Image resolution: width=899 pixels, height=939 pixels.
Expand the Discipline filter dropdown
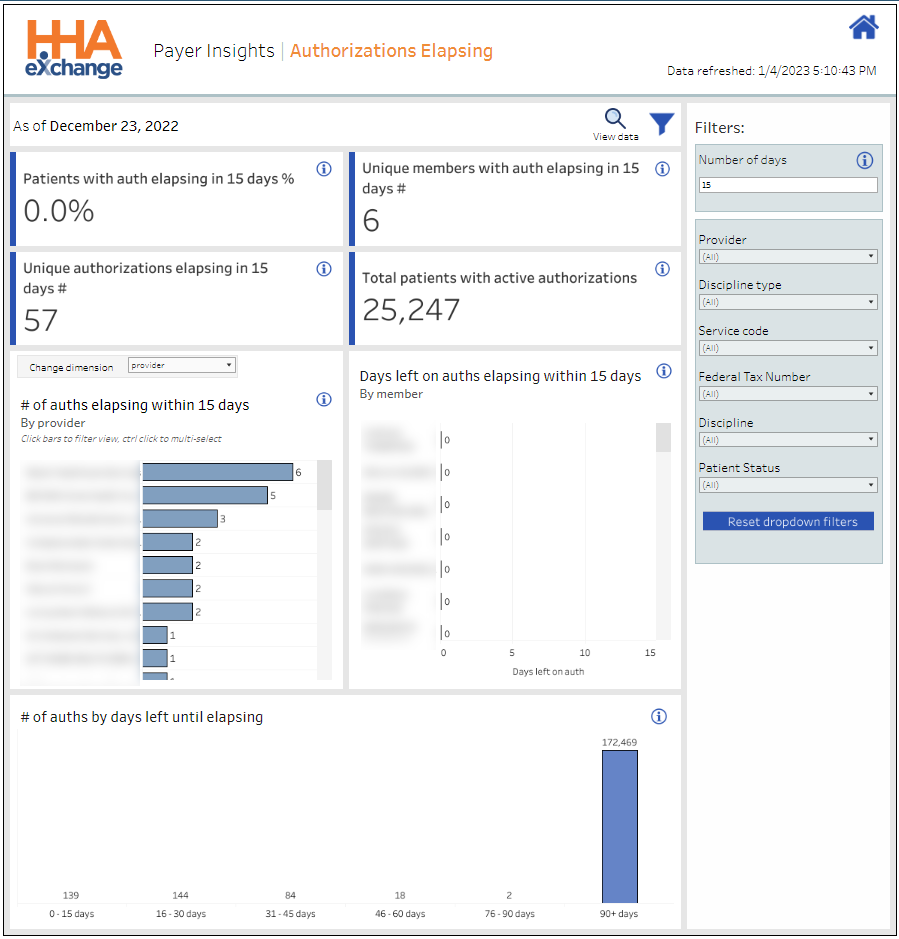(788, 440)
